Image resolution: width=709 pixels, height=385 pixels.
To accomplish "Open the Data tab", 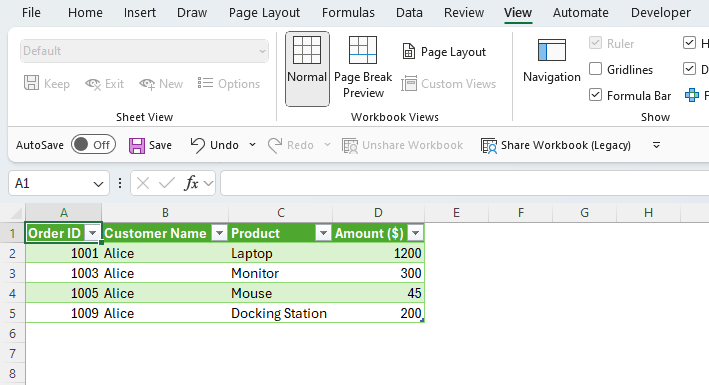I will [409, 13].
